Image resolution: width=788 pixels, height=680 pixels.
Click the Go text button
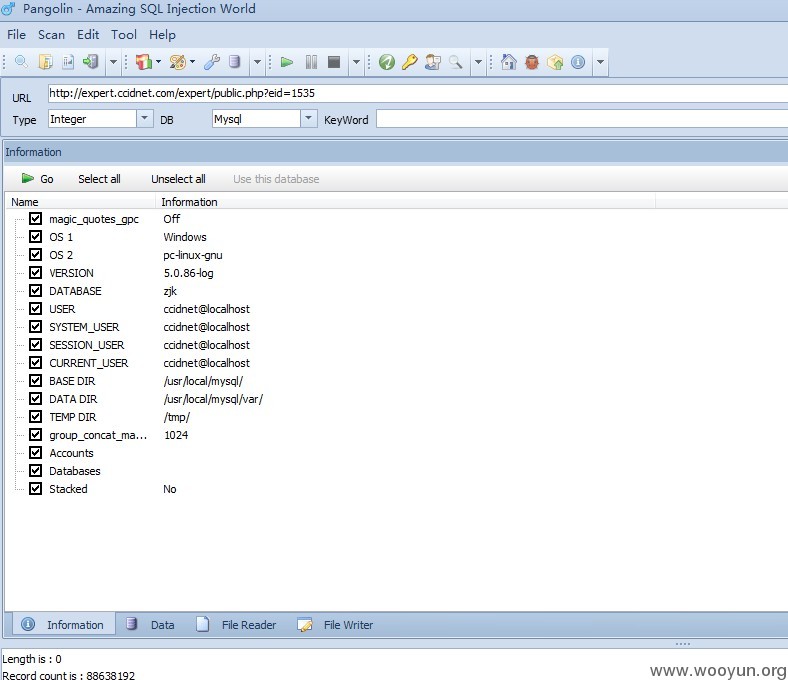(x=47, y=179)
